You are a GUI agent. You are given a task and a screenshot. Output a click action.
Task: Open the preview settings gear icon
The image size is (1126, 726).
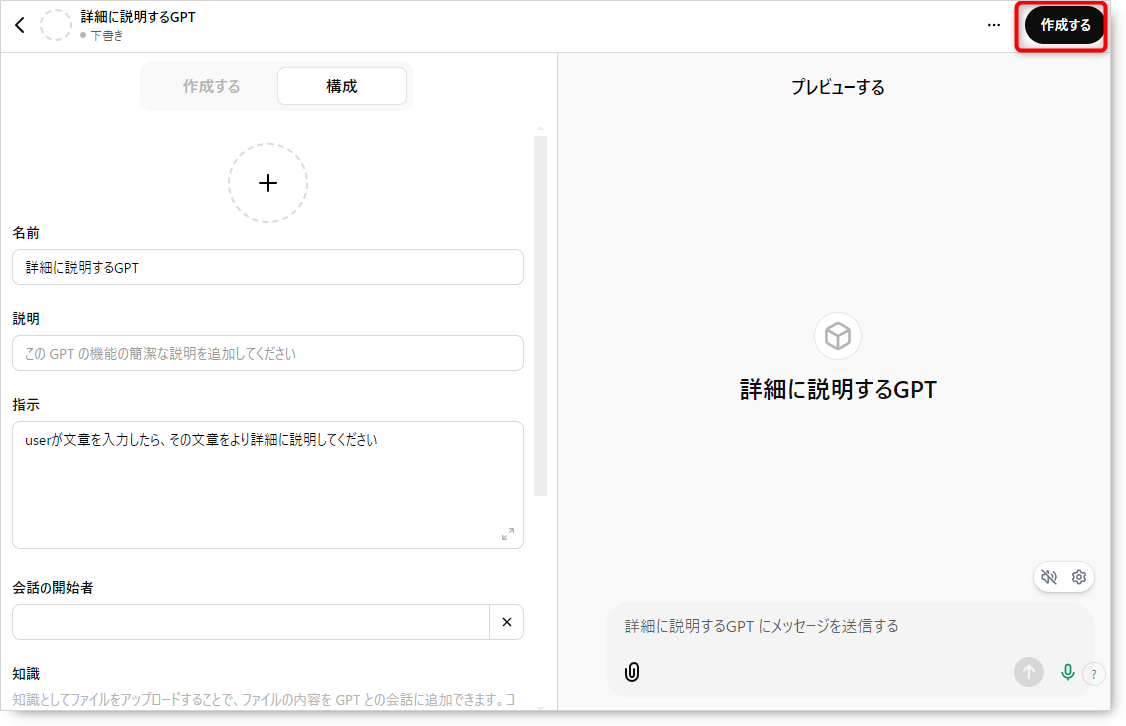pyautogui.click(x=1079, y=577)
